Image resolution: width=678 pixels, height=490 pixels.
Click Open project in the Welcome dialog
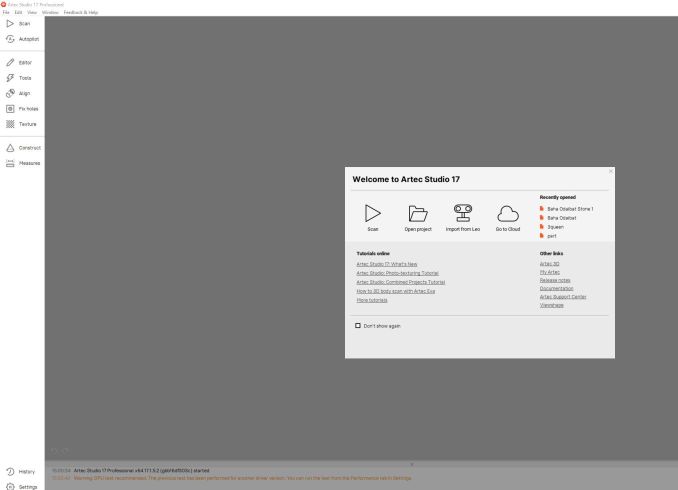point(418,218)
